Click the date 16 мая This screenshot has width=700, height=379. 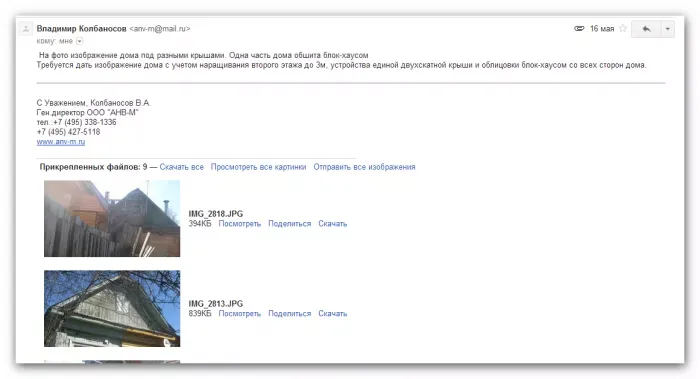(x=602, y=29)
